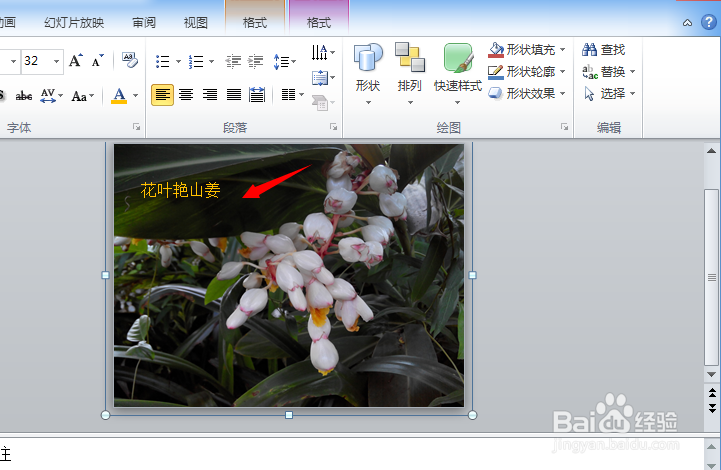Image resolution: width=721 pixels, height=470 pixels.
Task: Open the 形状 shapes gallery
Action: 368,74
